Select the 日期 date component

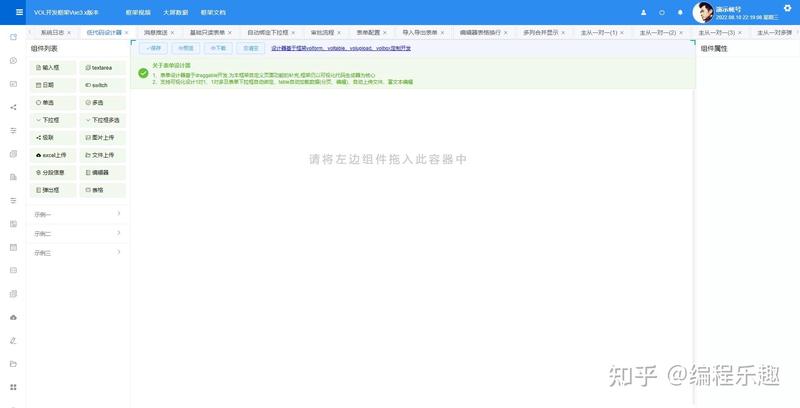pyautogui.click(x=53, y=85)
